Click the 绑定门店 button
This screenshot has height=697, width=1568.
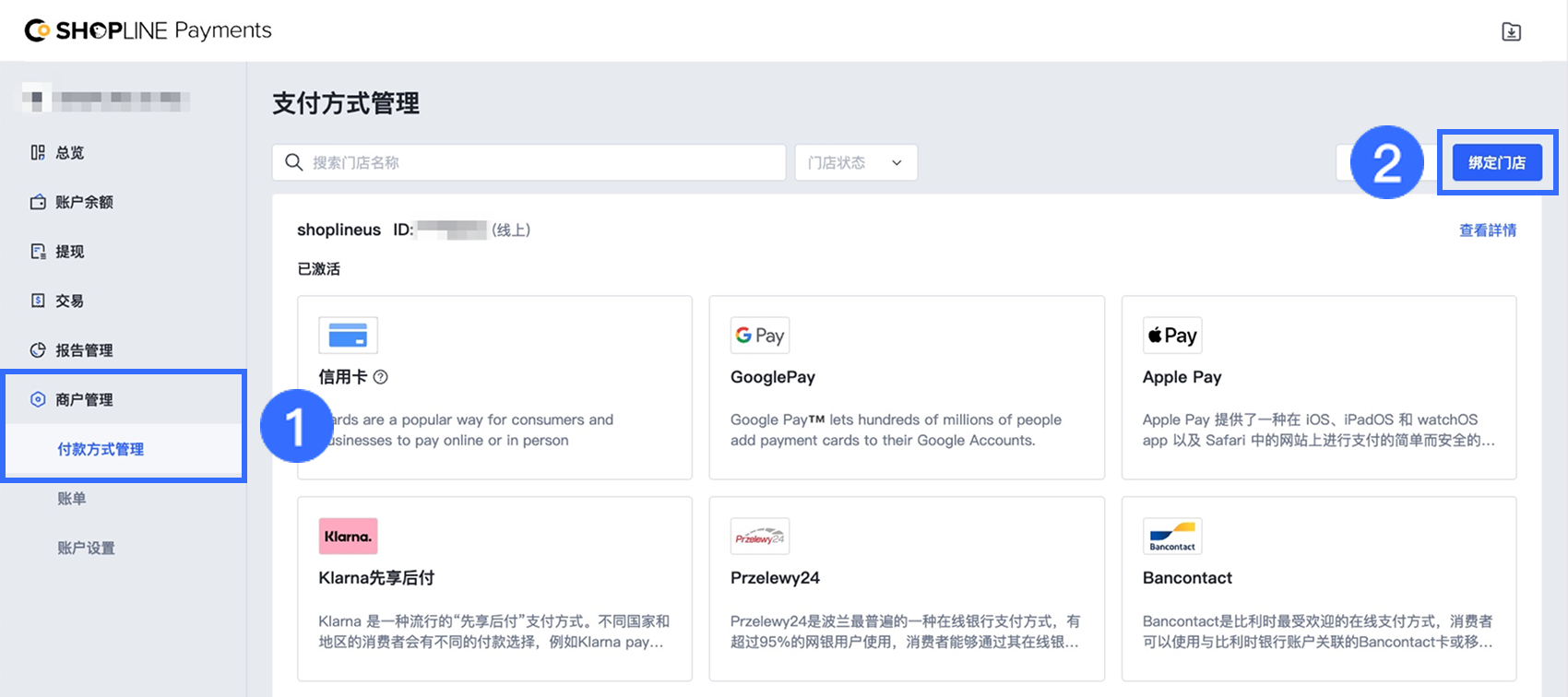(1496, 162)
